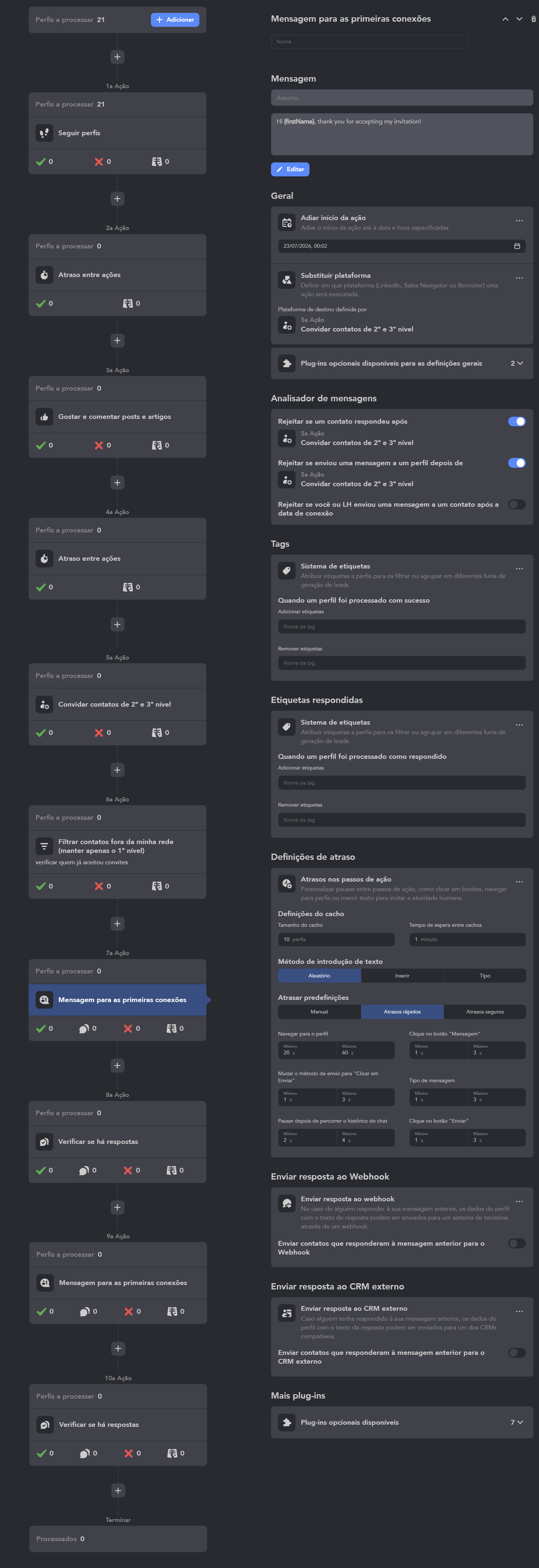Click the Seguir perfis footsteps icon
The height and width of the screenshot is (1568, 539).
coord(44,133)
